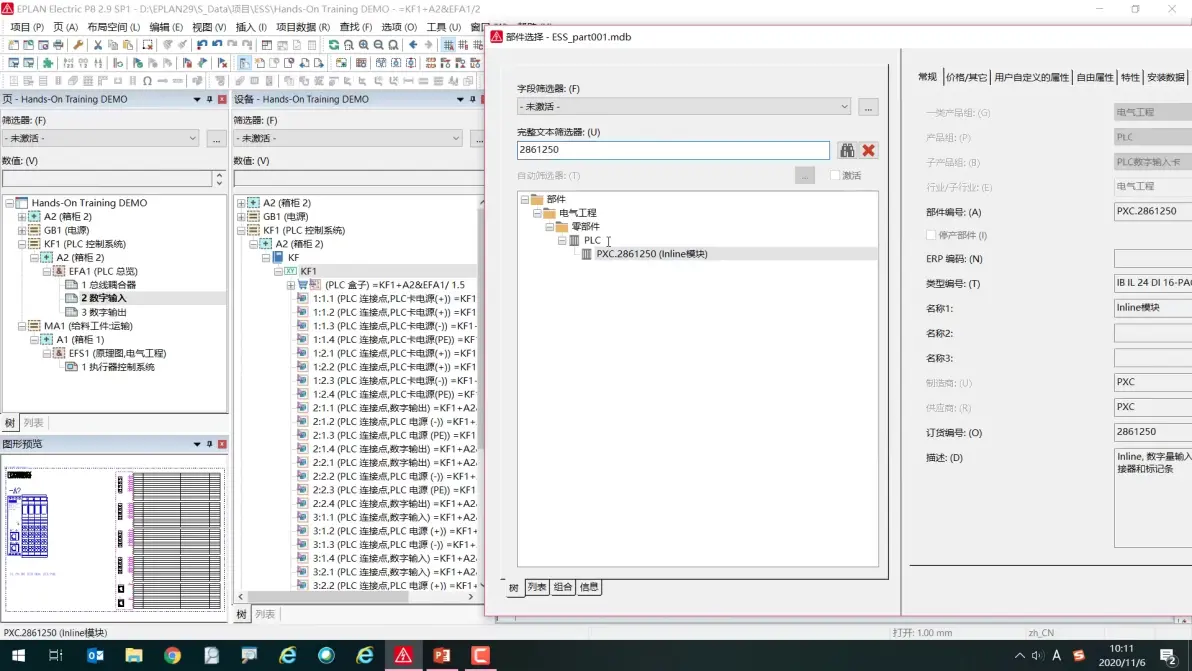The height and width of the screenshot is (671, 1192).
Task: Click the copy icon in the main toolbar
Action: point(113,45)
